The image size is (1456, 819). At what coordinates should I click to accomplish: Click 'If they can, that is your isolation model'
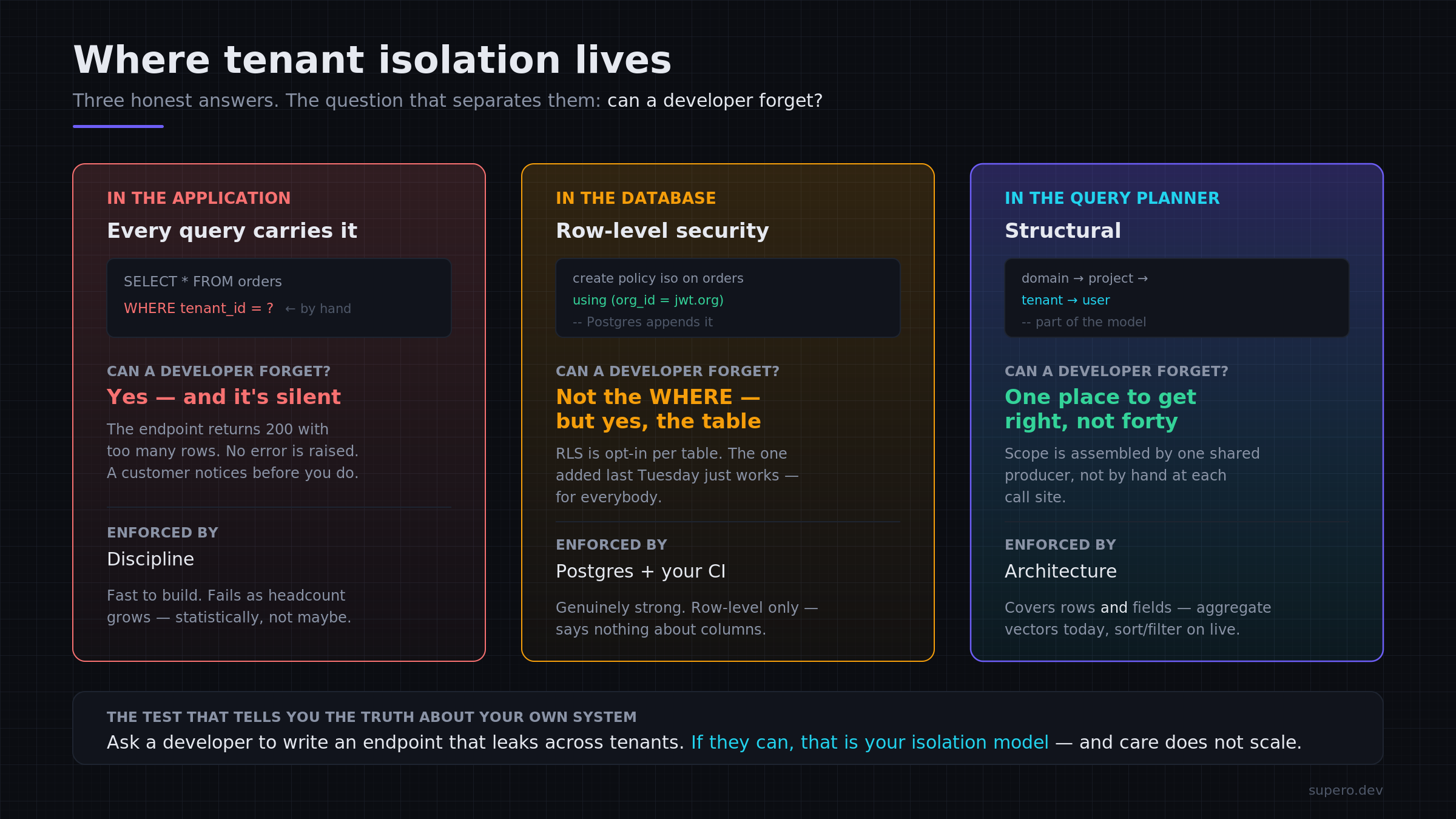[870, 743]
